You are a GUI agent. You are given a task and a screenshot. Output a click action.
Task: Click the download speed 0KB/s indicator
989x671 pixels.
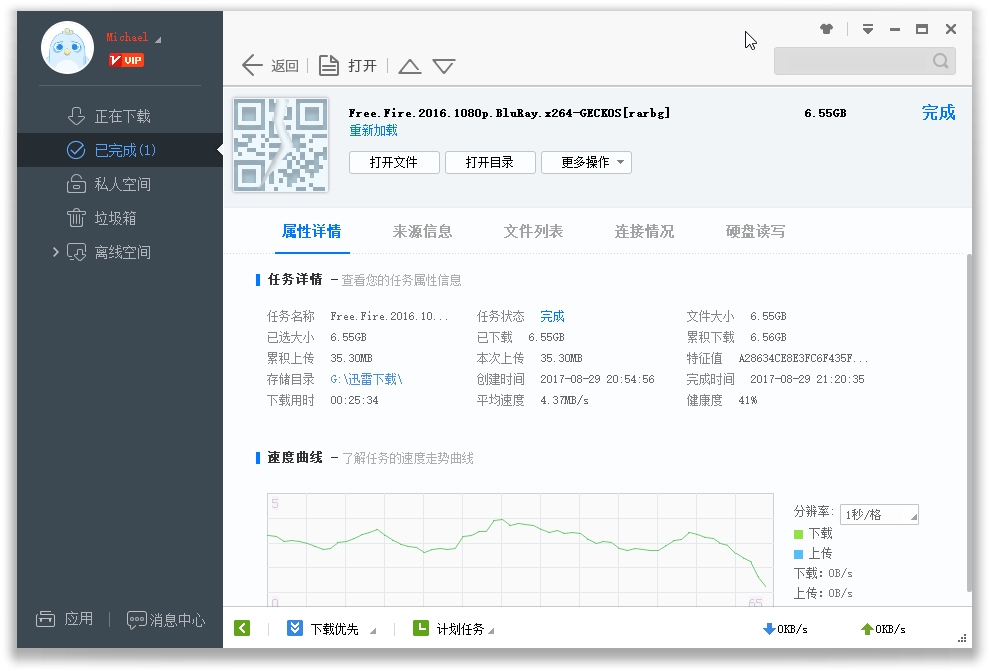point(785,629)
